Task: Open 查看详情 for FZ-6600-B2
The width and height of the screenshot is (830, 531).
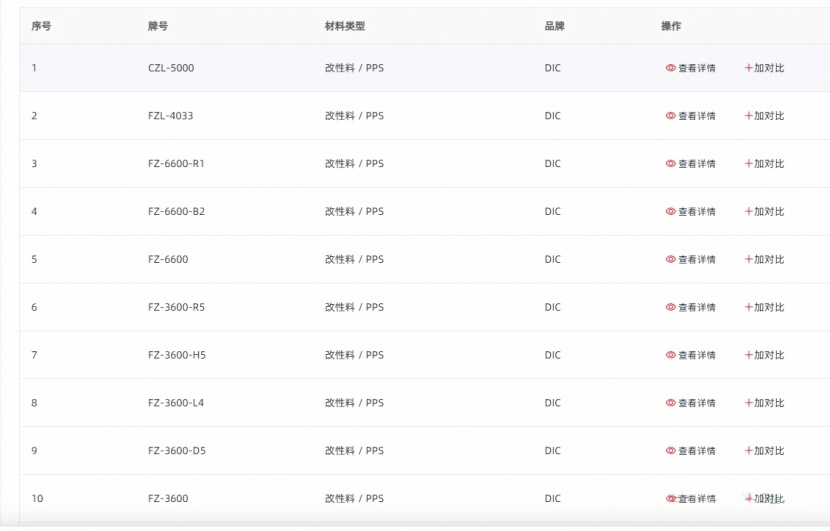Action: 690,211
